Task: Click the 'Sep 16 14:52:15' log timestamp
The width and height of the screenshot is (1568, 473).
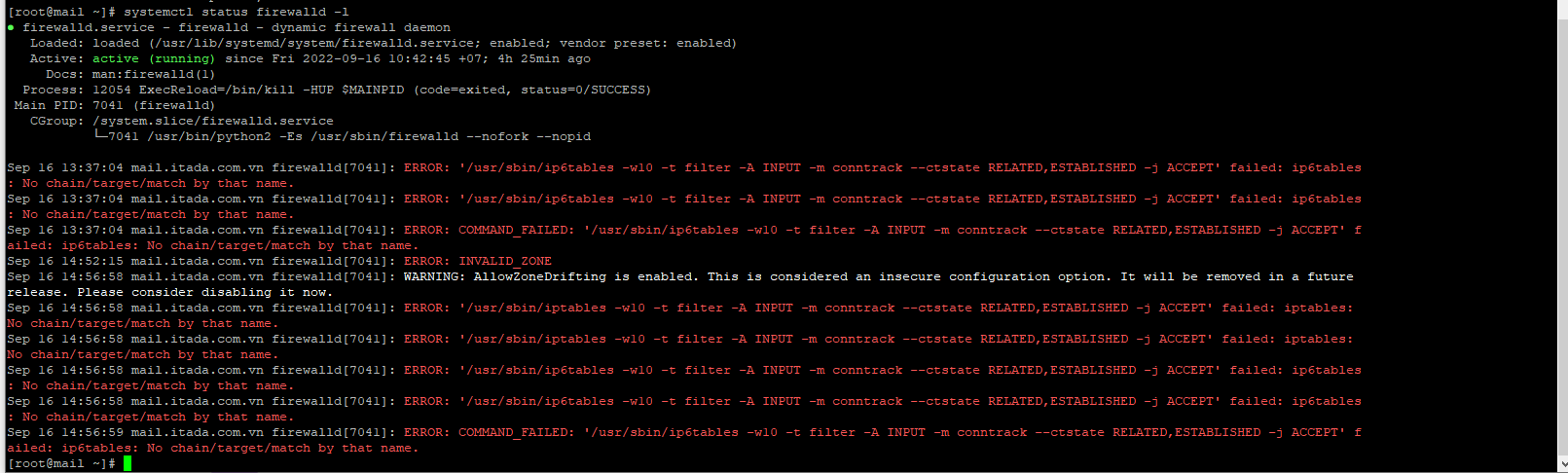Action: click(65, 261)
